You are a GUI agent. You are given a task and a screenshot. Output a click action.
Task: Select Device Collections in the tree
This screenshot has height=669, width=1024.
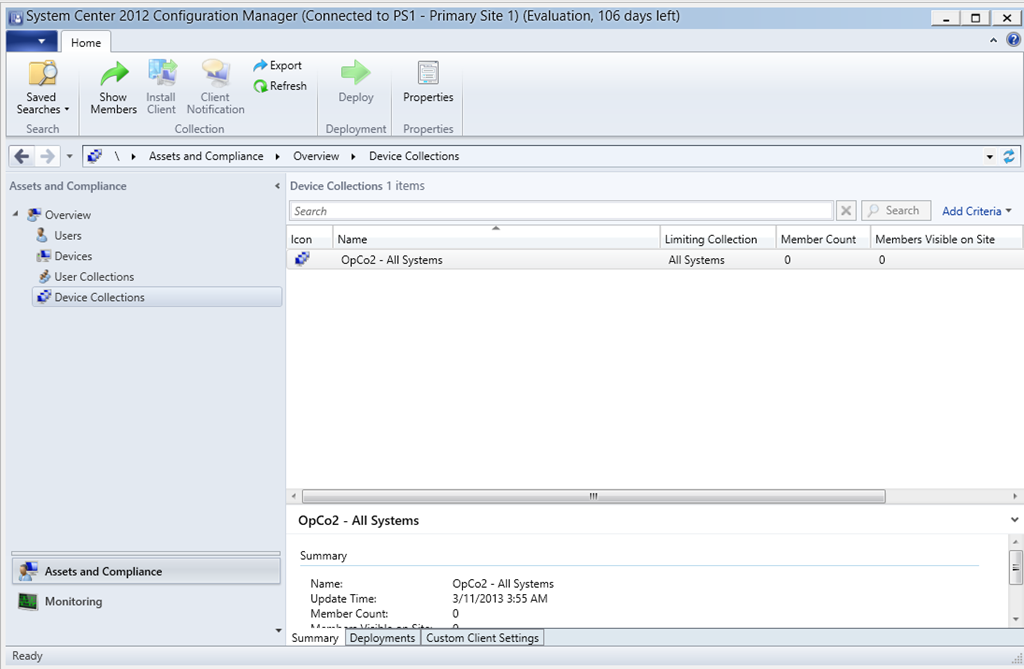157,297
